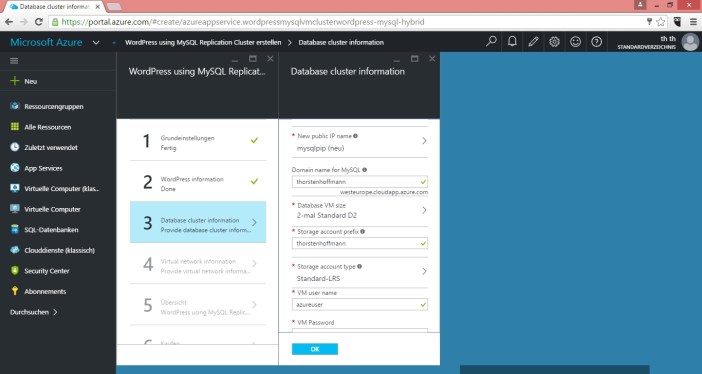Open Abonnements key icon
Screen dimensions: 702x374
[15, 291]
